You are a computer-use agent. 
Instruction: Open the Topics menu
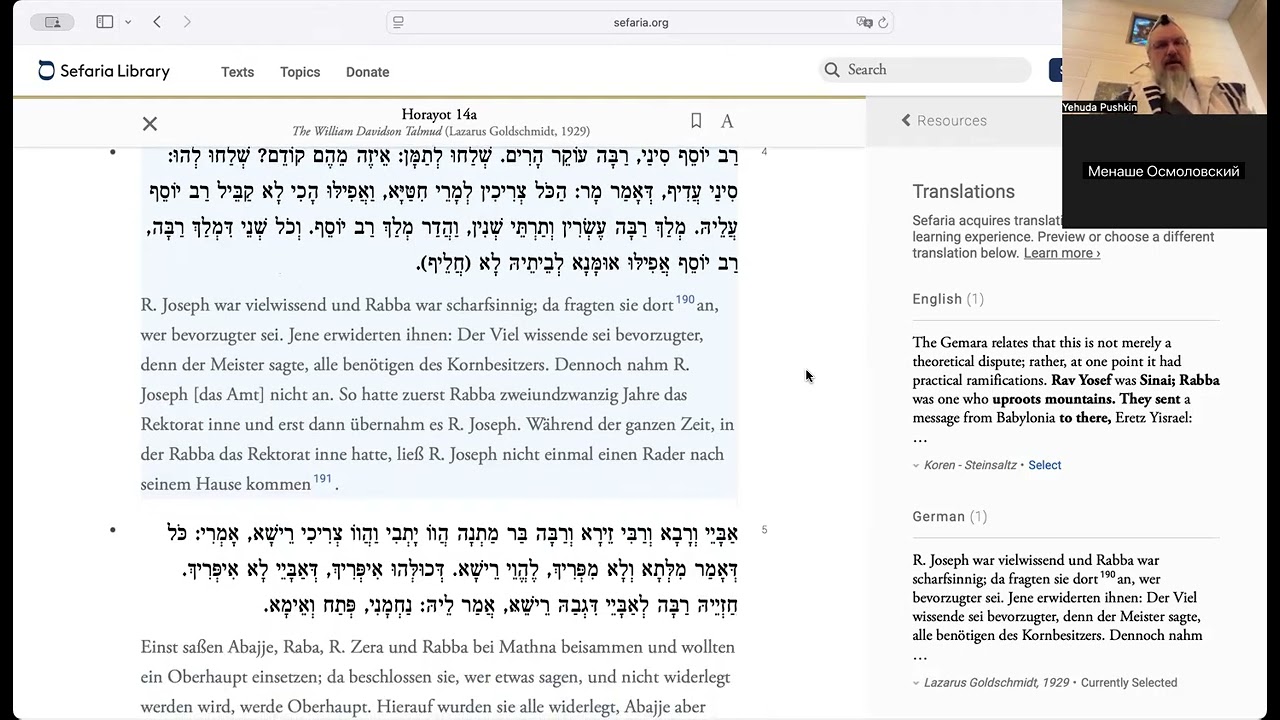[x=300, y=72]
